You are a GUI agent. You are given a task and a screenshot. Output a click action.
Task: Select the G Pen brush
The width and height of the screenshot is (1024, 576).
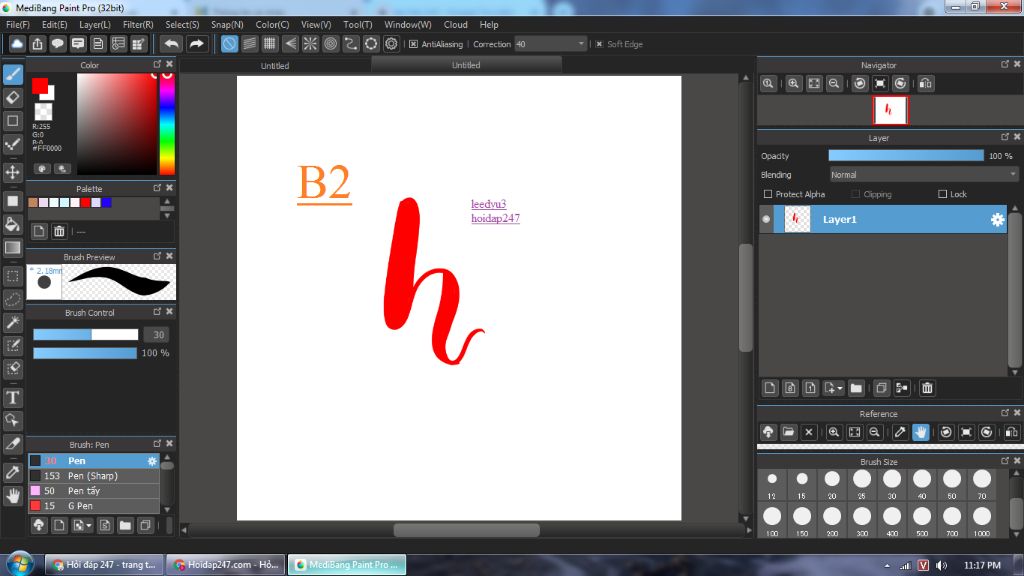click(94, 505)
